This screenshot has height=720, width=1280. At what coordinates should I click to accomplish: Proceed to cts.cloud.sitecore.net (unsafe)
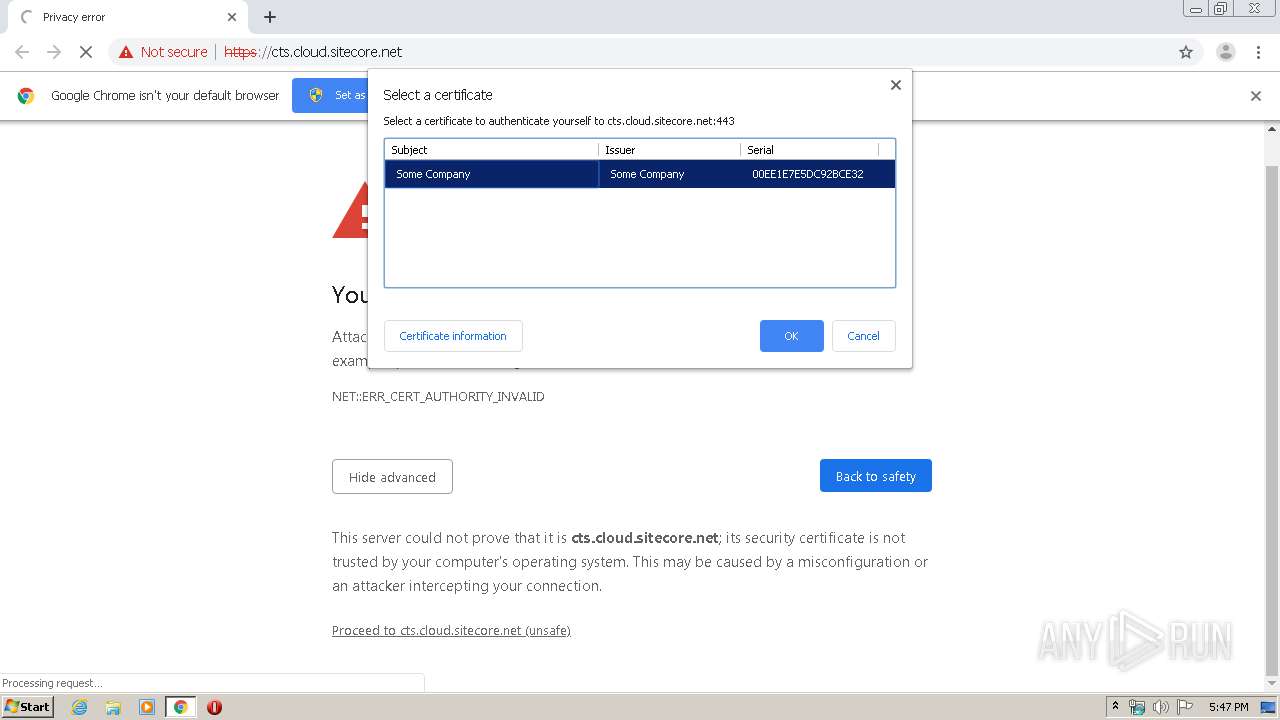[x=451, y=631]
